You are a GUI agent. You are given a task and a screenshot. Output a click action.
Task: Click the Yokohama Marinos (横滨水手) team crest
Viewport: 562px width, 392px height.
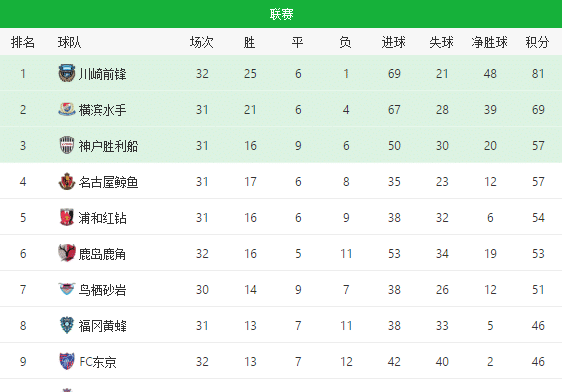coord(67,109)
